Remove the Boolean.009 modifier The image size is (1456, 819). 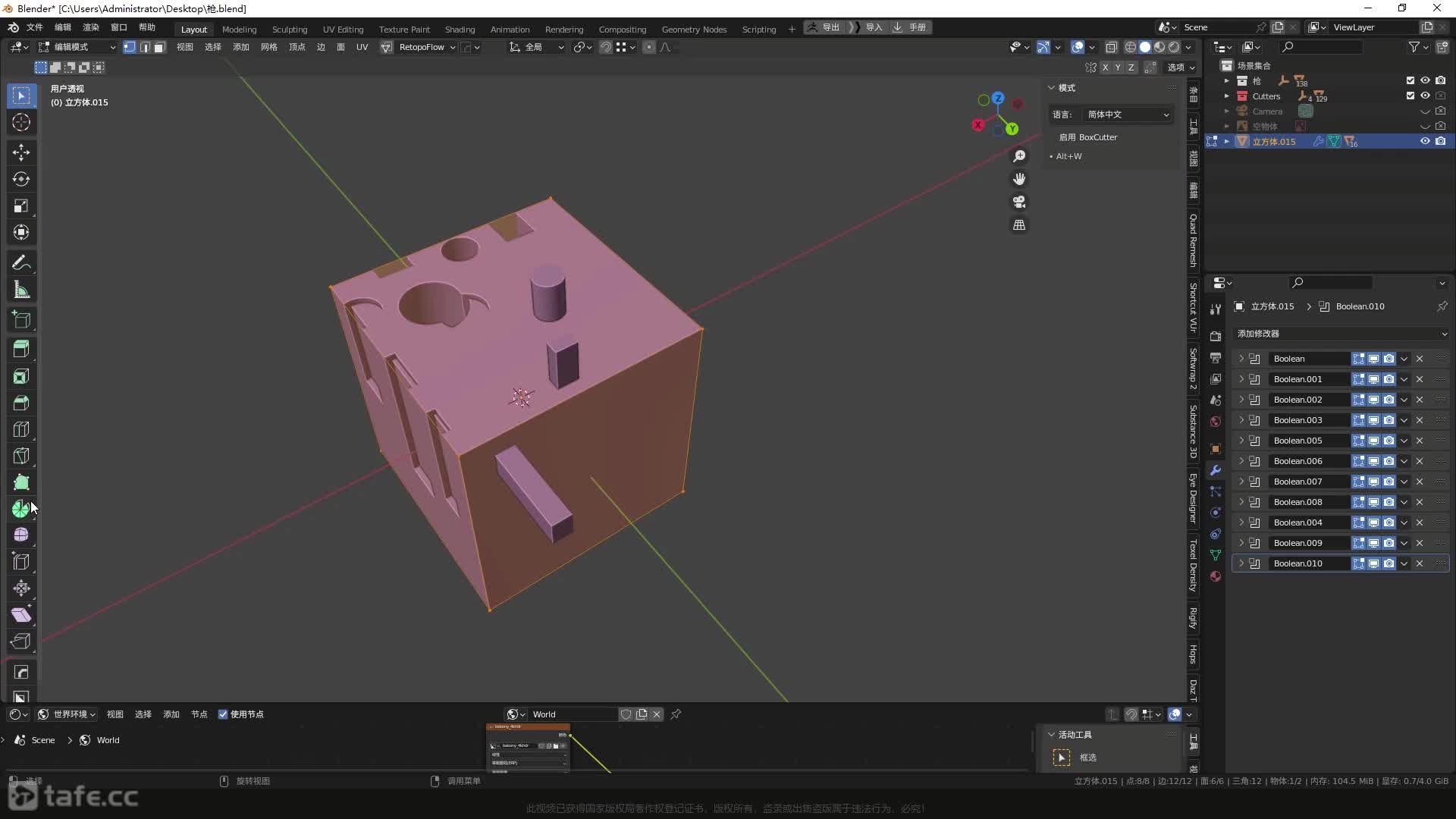click(x=1420, y=543)
